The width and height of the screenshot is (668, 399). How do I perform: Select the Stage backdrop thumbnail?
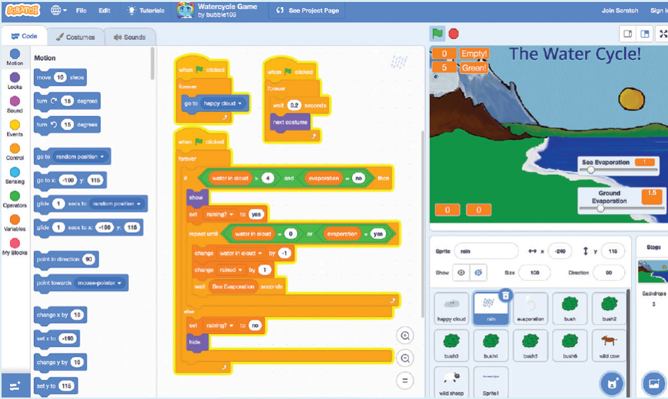(x=653, y=271)
